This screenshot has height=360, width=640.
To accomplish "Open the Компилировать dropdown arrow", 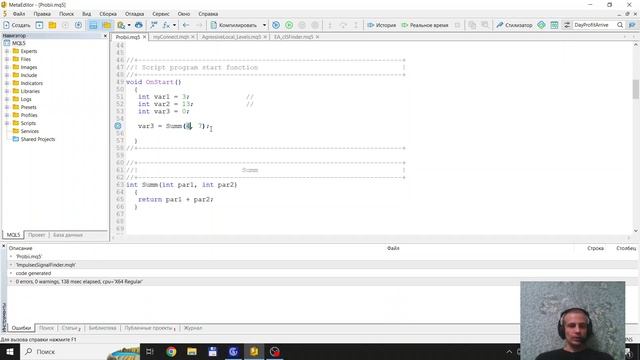I will (x=264, y=25).
